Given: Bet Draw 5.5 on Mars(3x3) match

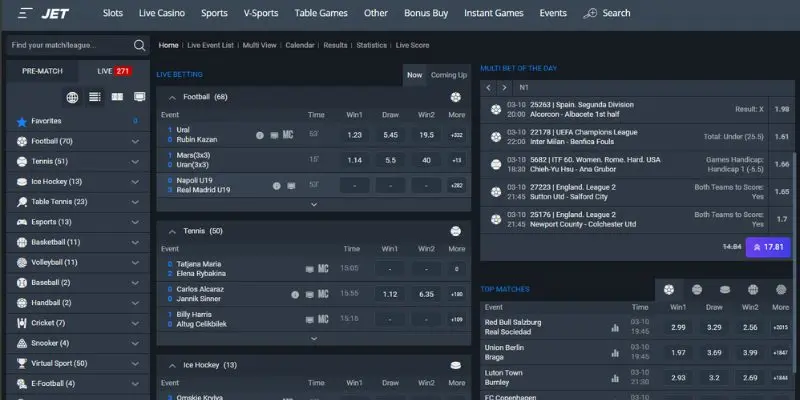Looking at the screenshot, I should coord(390,160).
